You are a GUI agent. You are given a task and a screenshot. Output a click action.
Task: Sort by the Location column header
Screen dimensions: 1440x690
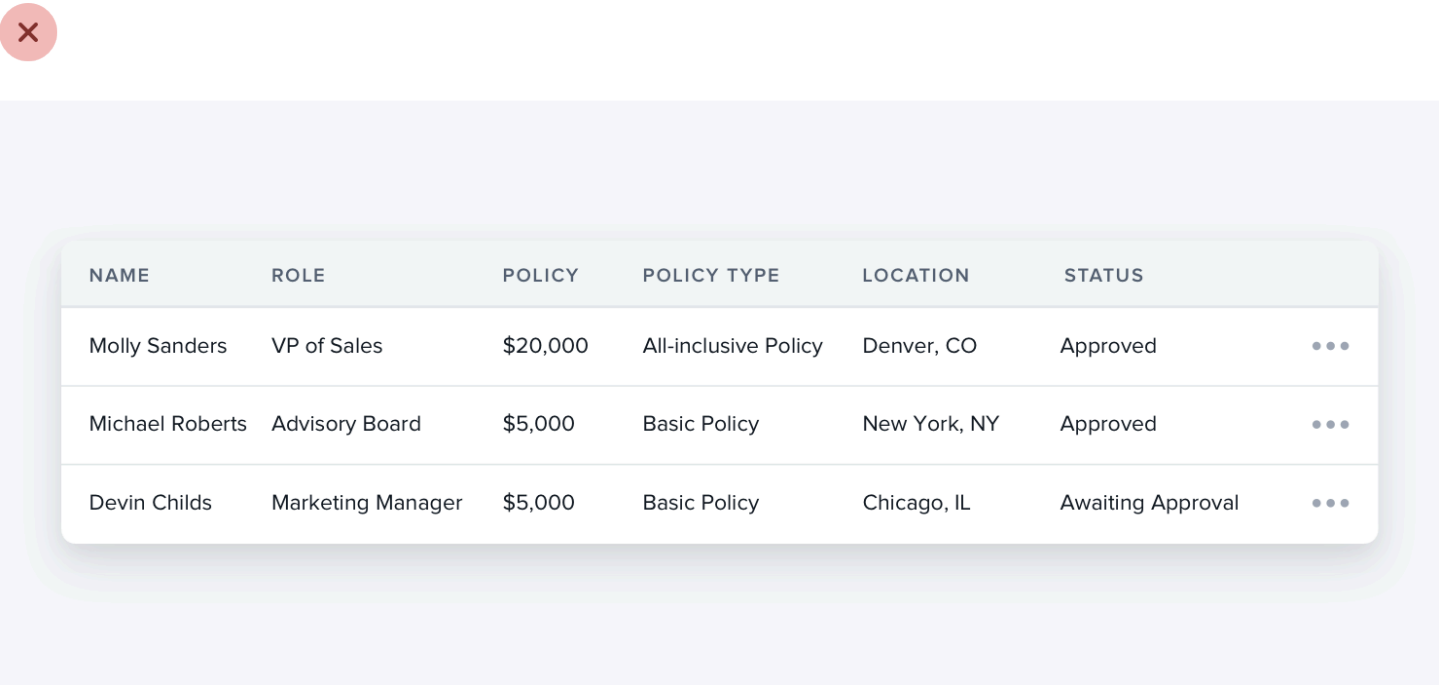pyautogui.click(x=915, y=275)
